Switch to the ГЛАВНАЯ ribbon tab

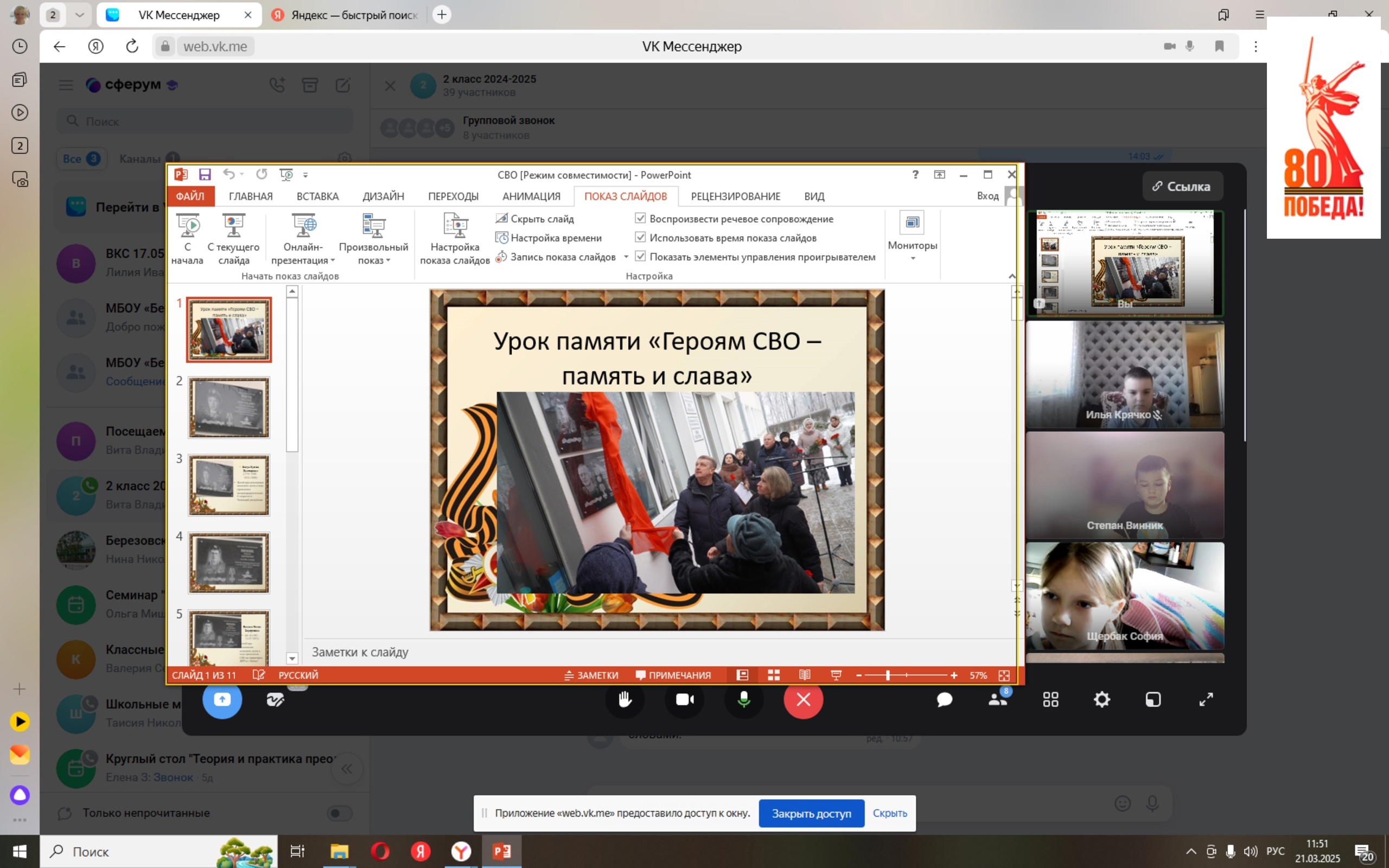[251, 196]
